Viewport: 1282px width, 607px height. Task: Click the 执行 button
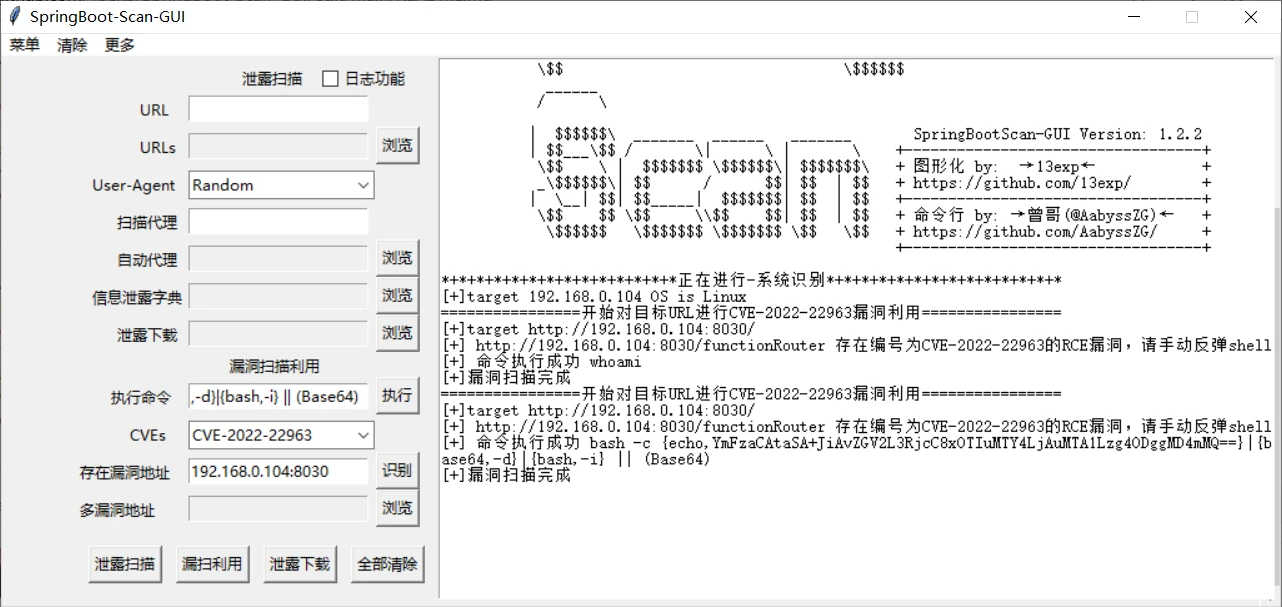[x=397, y=396]
